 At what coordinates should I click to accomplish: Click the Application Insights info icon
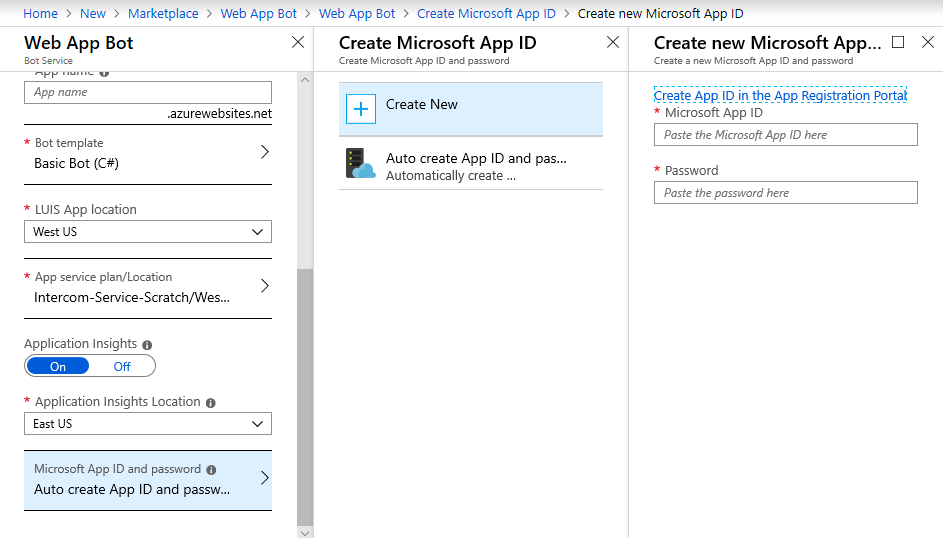click(147, 344)
